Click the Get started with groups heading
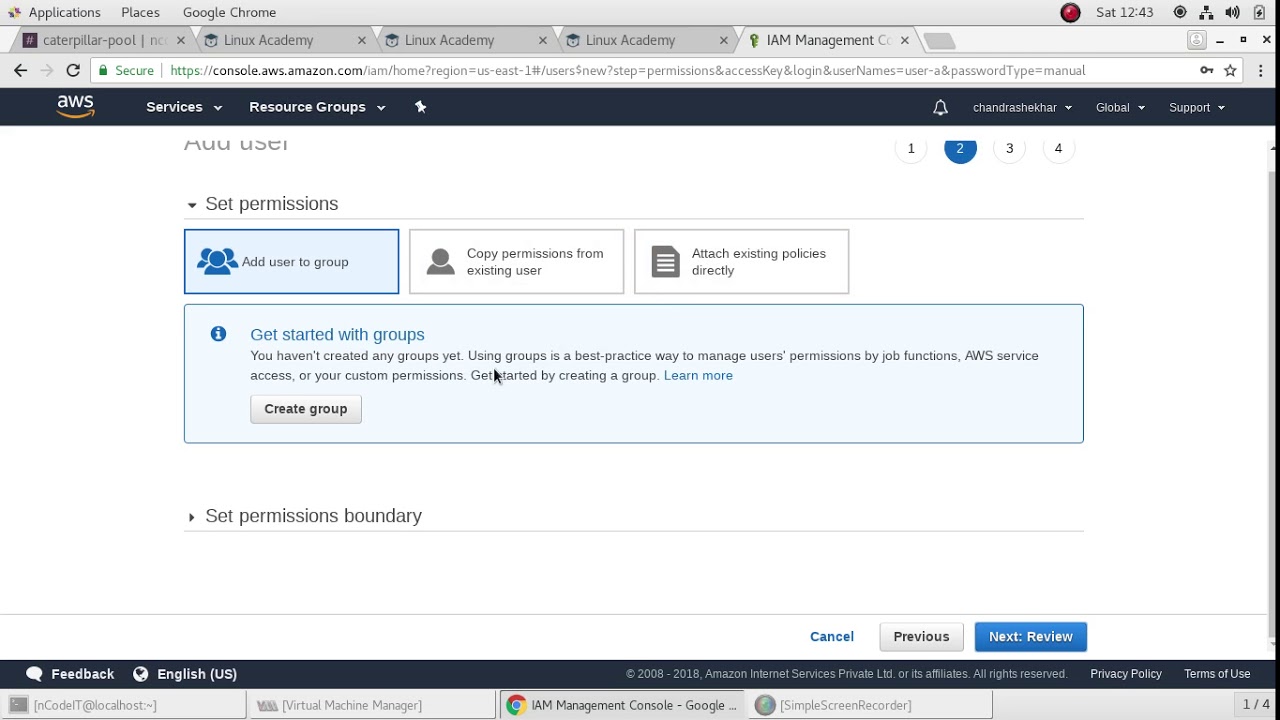The image size is (1280, 720). (x=337, y=334)
